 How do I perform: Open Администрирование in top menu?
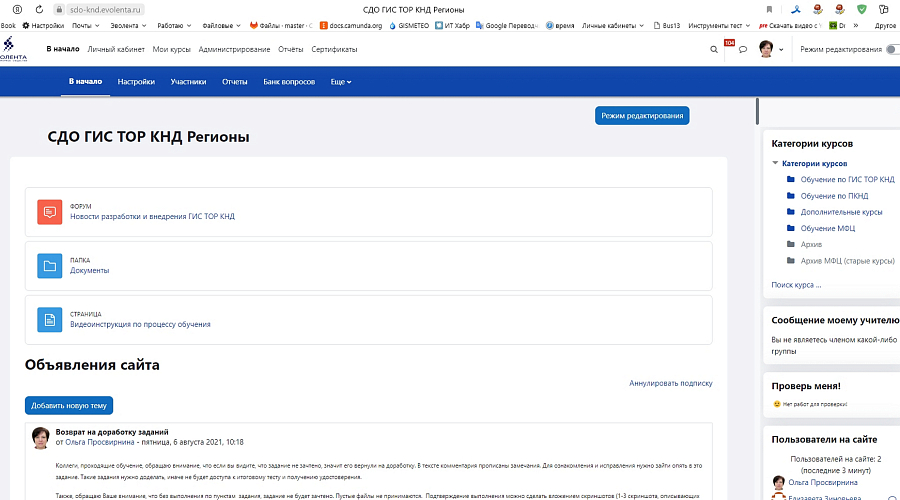point(234,49)
